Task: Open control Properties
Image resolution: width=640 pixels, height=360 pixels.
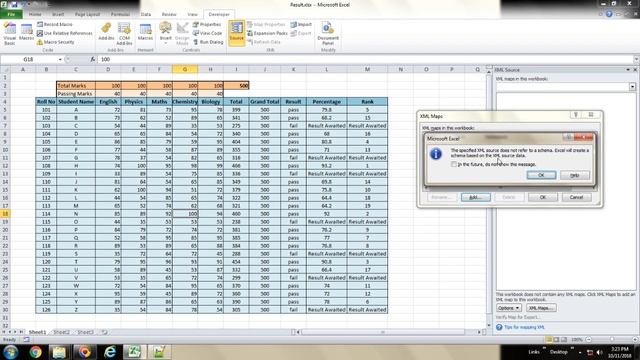Action: [x=207, y=24]
